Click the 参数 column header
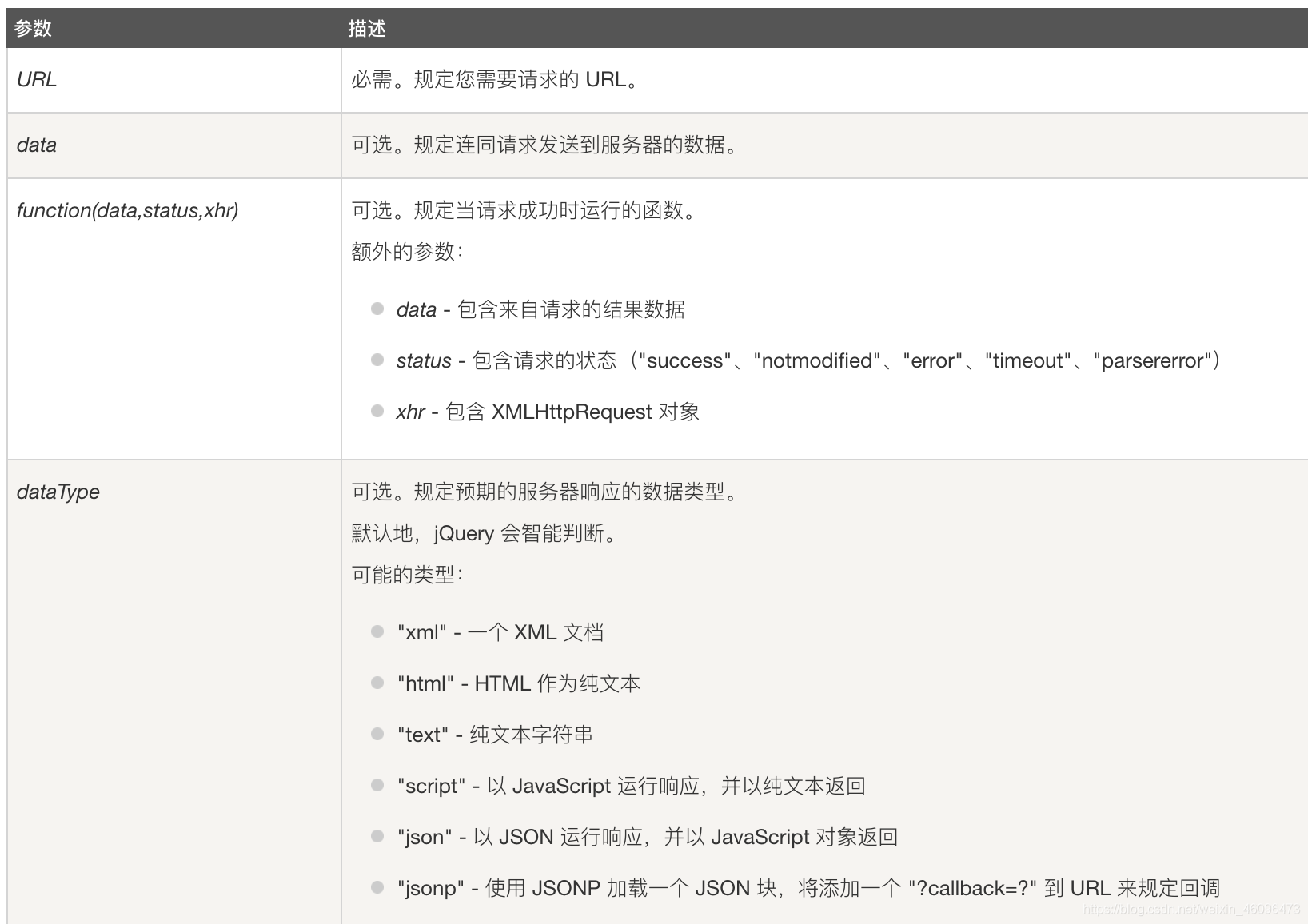The height and width of the screenshot is (924, 1308). click(174, 28)
